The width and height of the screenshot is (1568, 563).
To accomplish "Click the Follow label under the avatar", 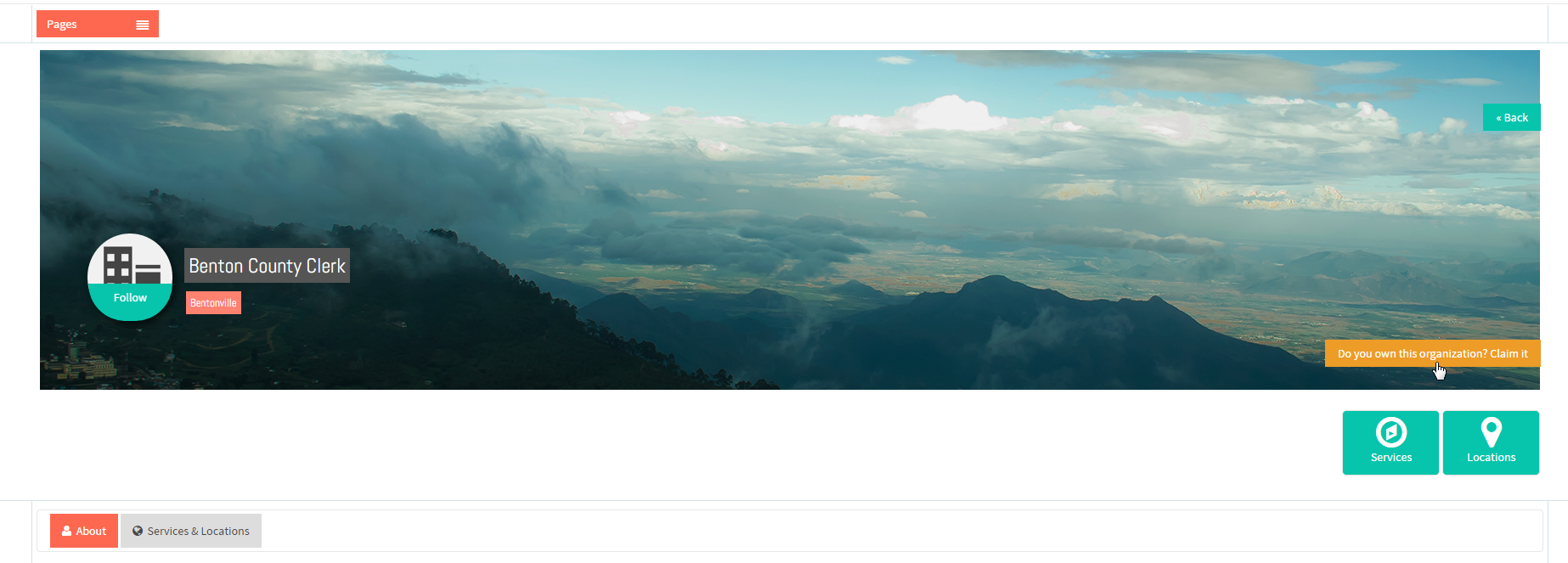I will tap(130, 298).
